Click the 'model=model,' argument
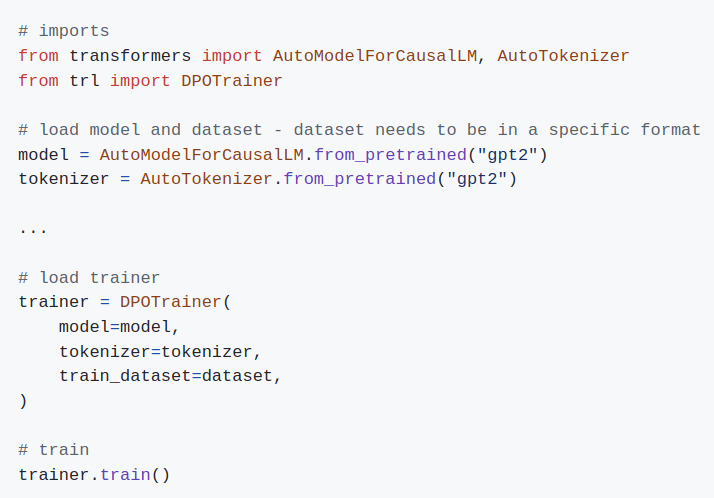The width and height of the screenshot is (714, 498). pos(119,327)
